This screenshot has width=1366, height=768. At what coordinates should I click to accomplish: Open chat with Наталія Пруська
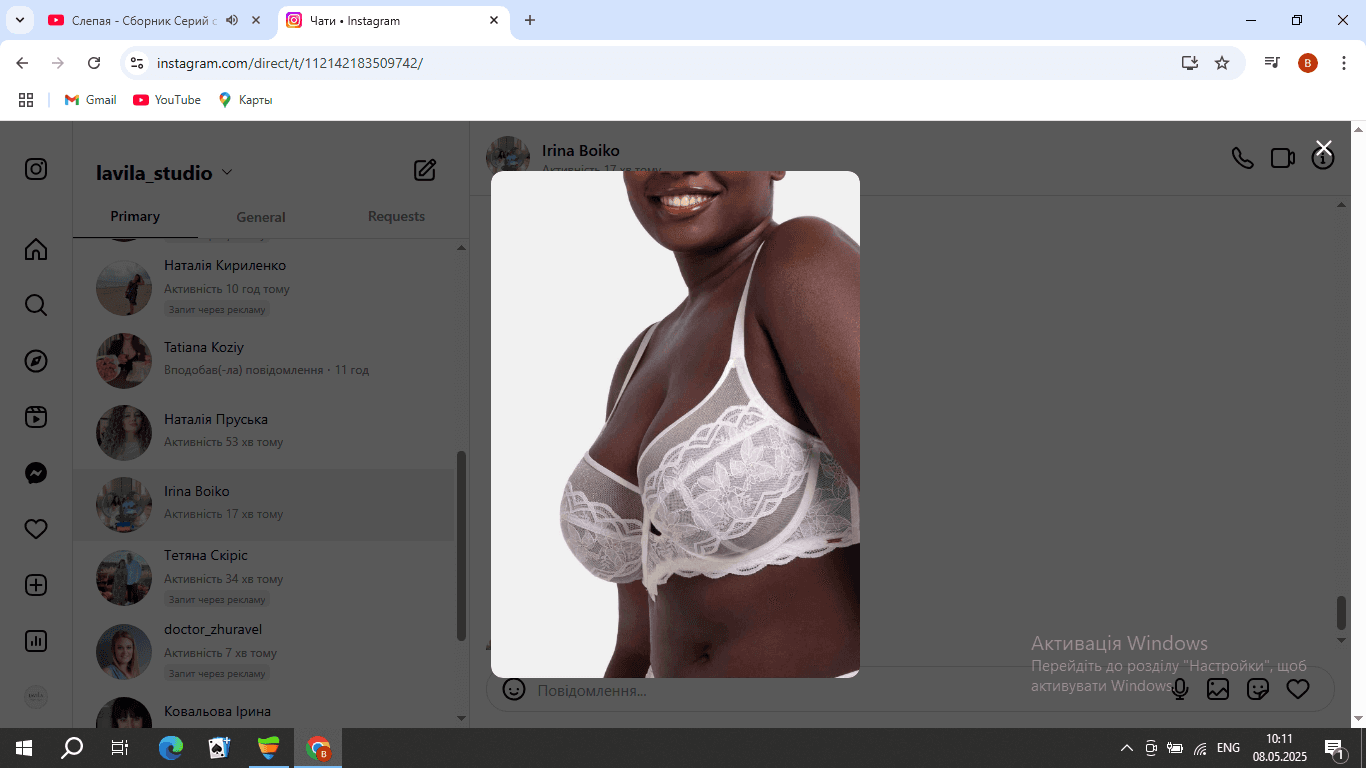[264, 431]
